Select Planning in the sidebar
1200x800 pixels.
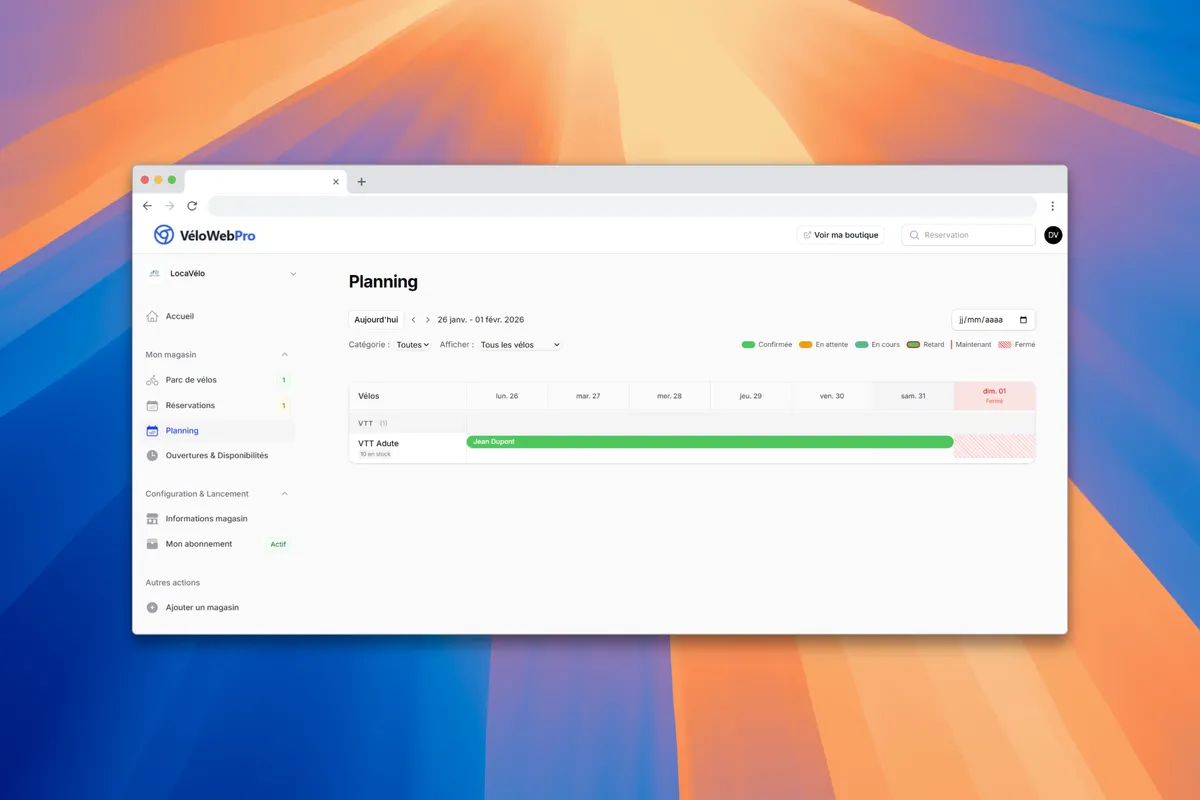[182, 430]
